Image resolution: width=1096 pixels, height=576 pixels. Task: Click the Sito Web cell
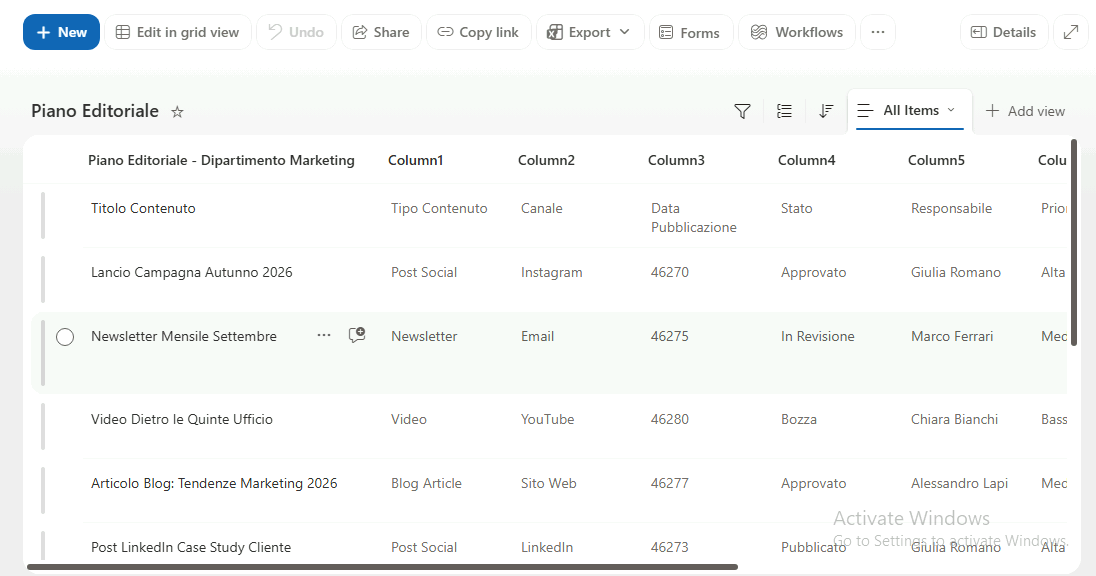pyautogui.click(x=549, y=484)
